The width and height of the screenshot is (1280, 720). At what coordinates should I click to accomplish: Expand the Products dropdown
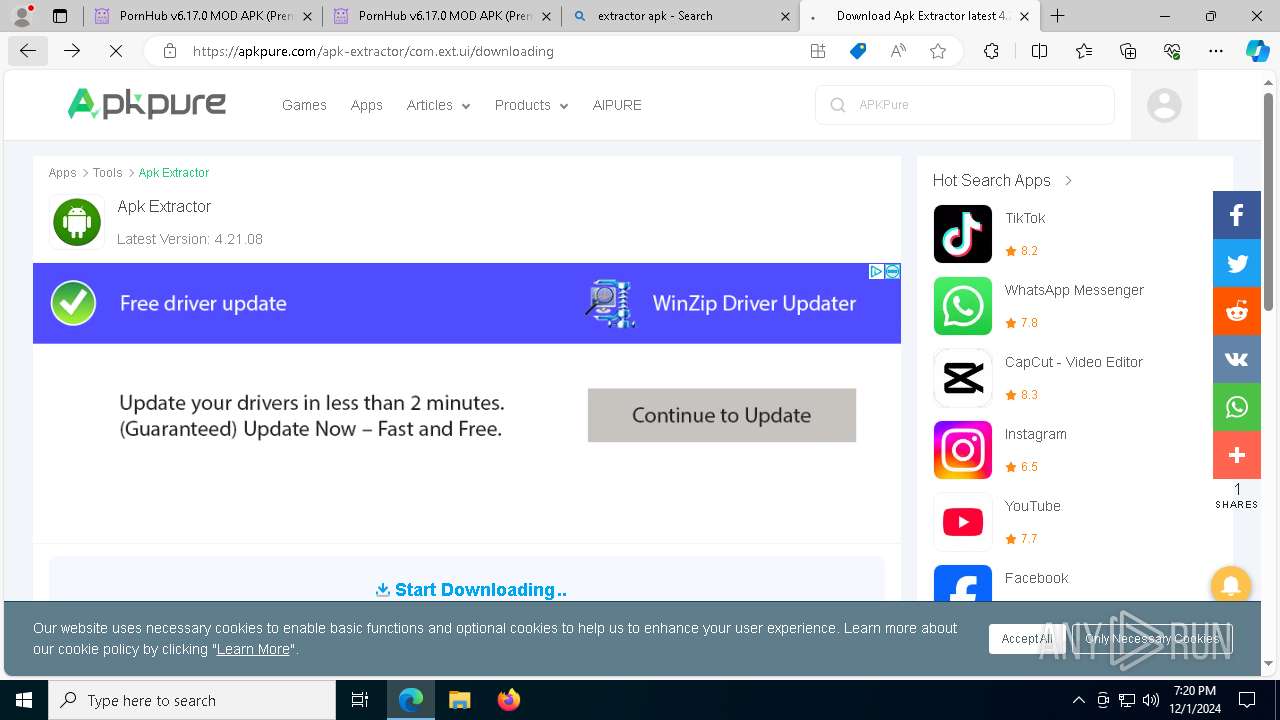(x=531, y=105)
